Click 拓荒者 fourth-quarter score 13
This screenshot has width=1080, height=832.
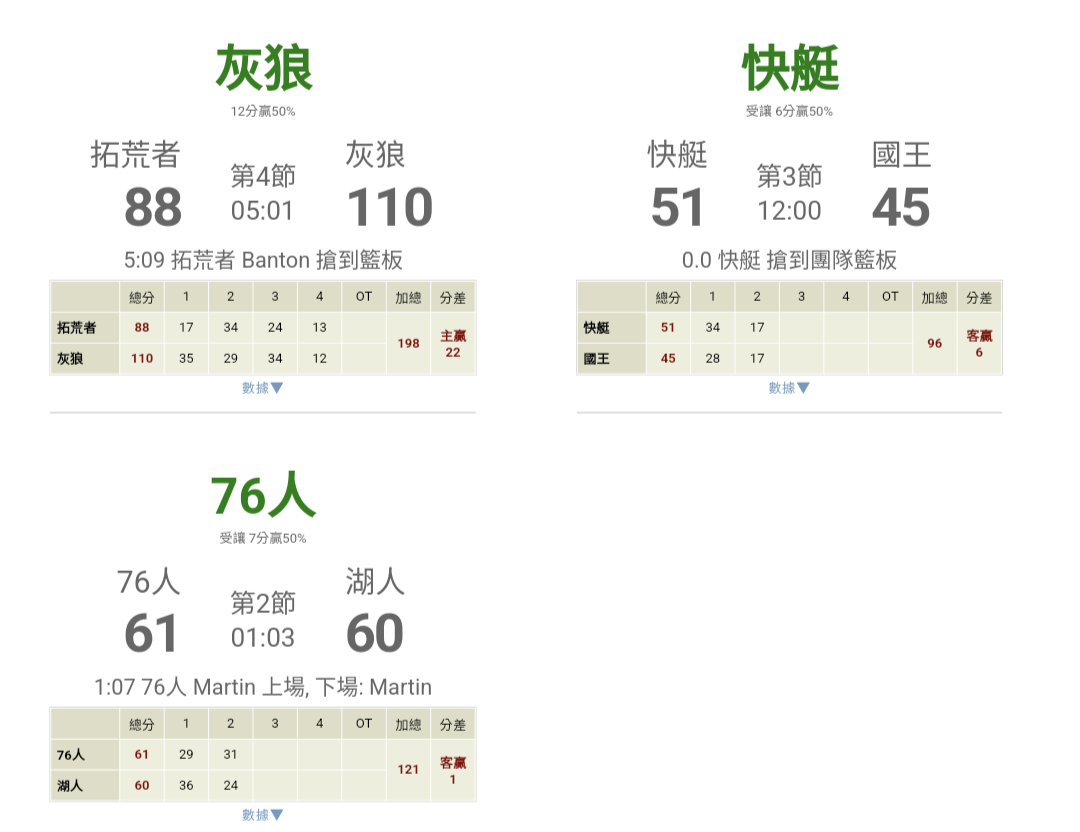(x=320, y=328)
